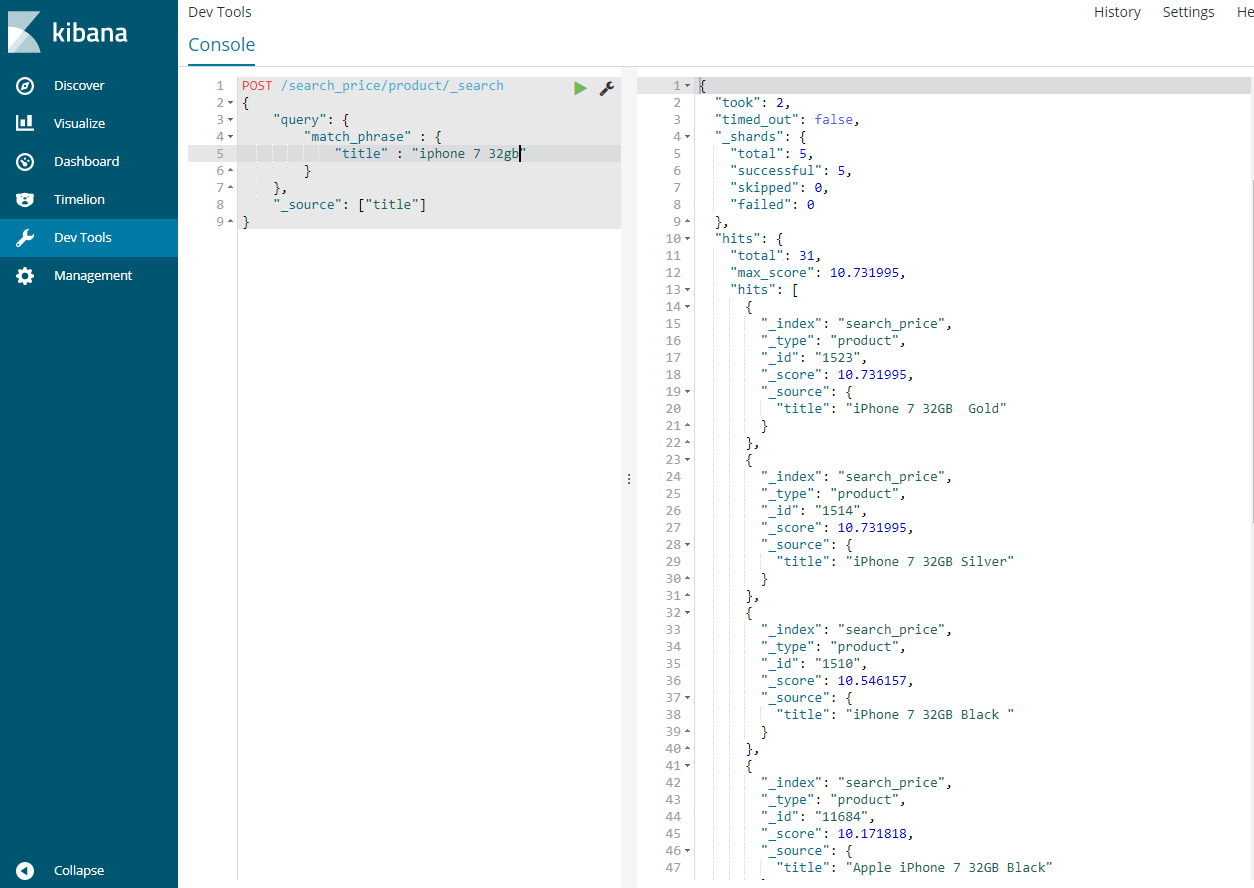Click the Collapse label in sidebar
Screen dimensions: 1254x888
(79, 870)
